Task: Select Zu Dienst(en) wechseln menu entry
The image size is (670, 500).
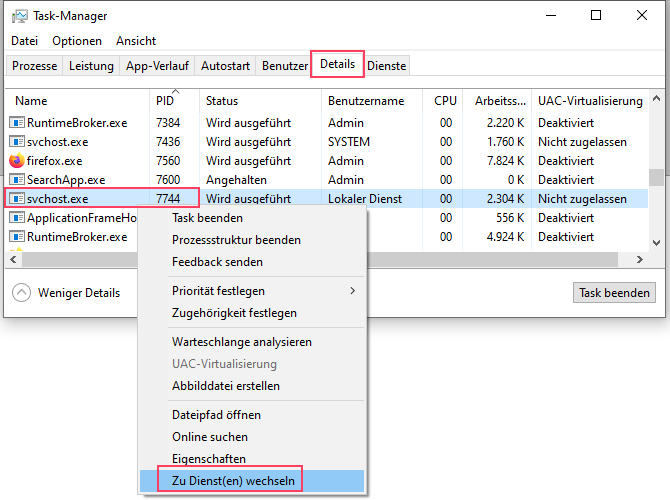Action: 252,481
